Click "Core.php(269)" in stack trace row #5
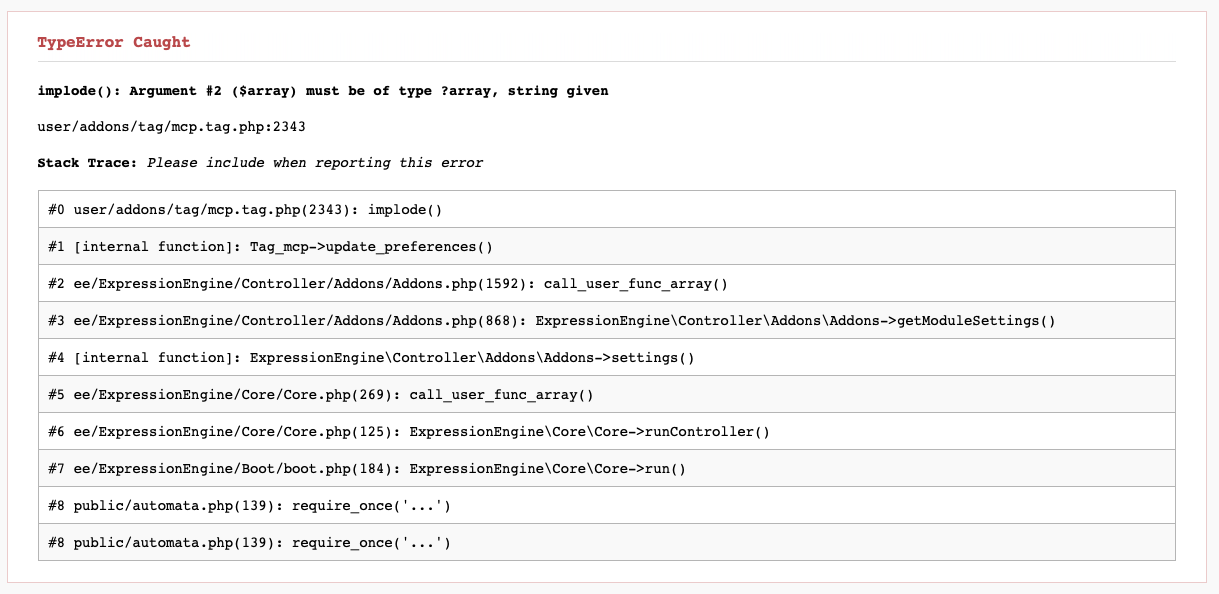The image size is (1219, 594). tap(338, 395)
